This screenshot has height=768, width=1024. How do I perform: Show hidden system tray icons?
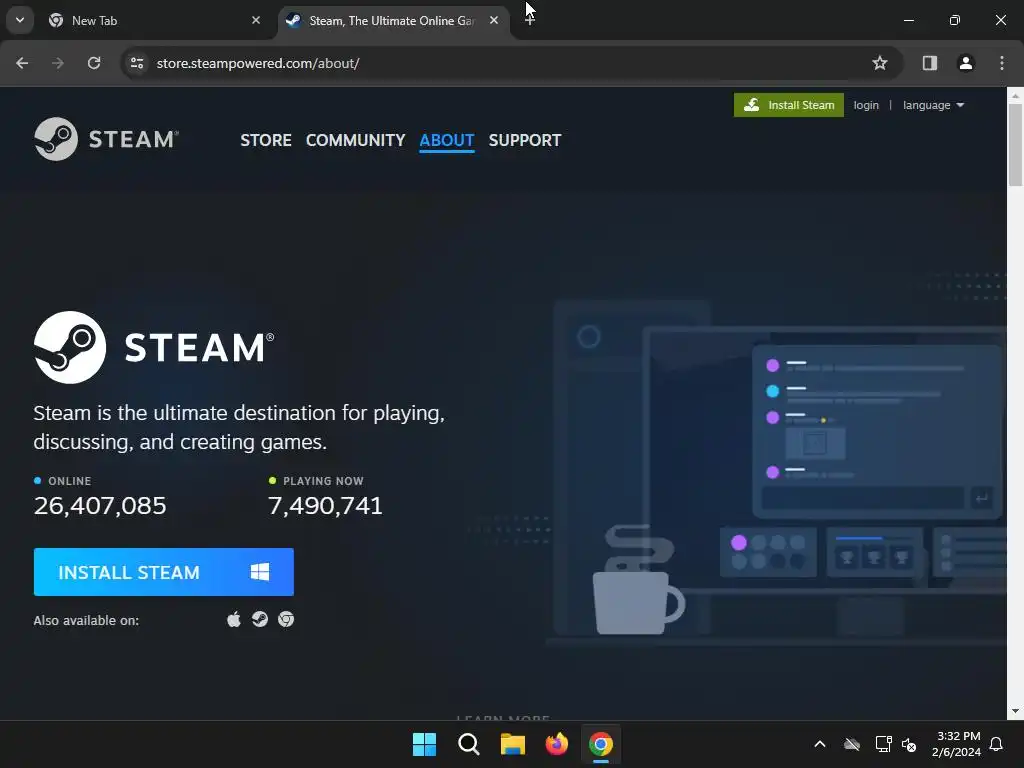click(x=820, y=744)
